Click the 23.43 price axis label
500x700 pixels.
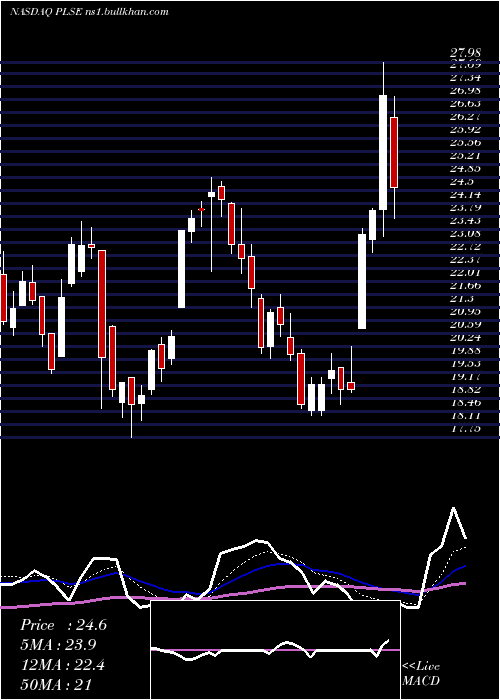[465, 221]
